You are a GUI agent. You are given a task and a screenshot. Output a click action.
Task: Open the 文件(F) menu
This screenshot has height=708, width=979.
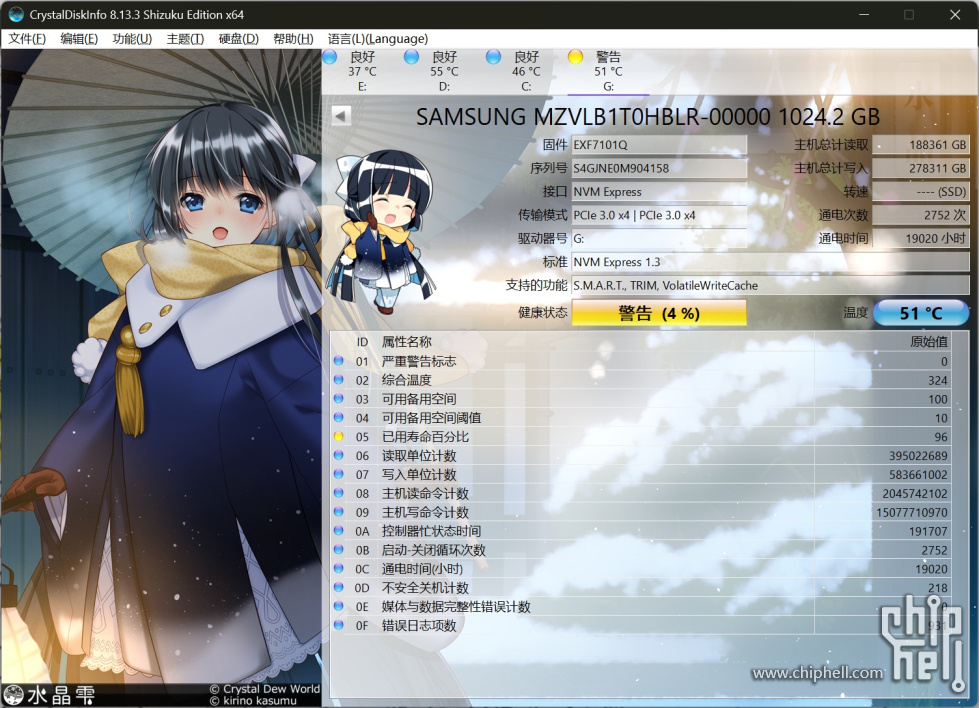coord(27,39)
